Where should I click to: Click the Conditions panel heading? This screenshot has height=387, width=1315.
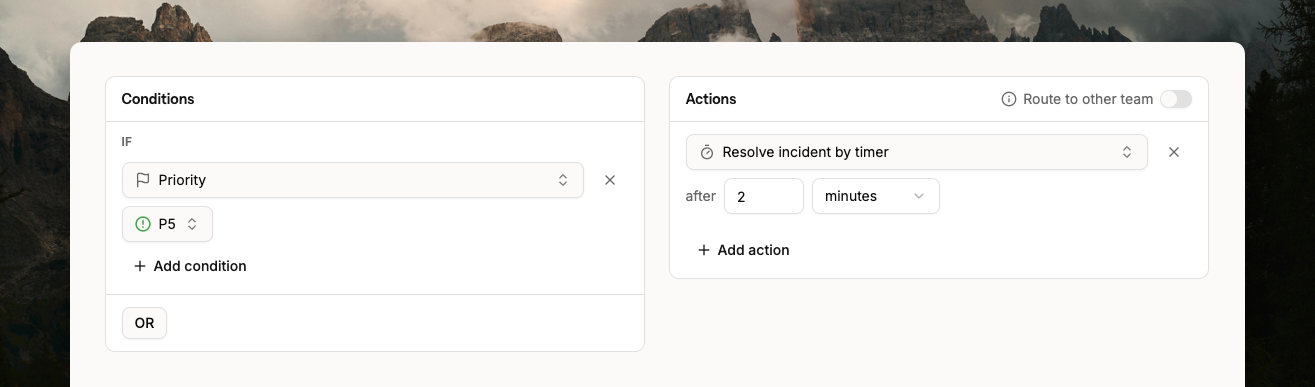[158, 99]
